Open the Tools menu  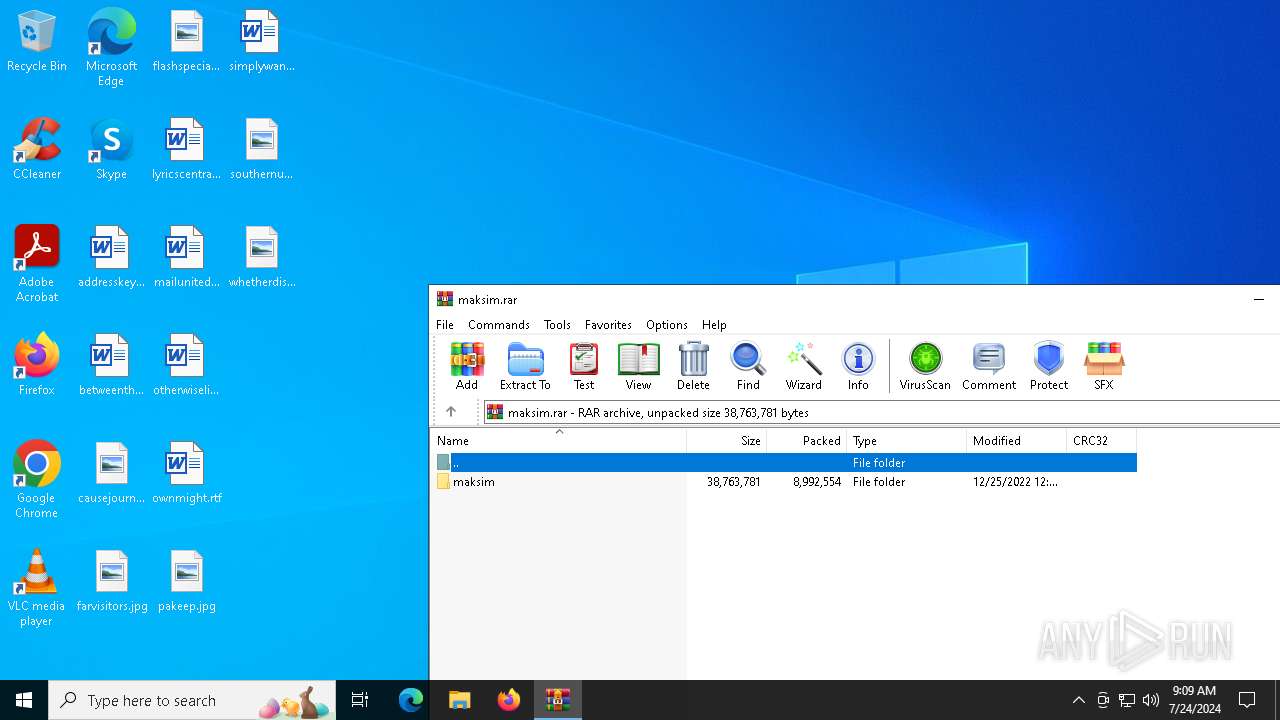point(557,325)
